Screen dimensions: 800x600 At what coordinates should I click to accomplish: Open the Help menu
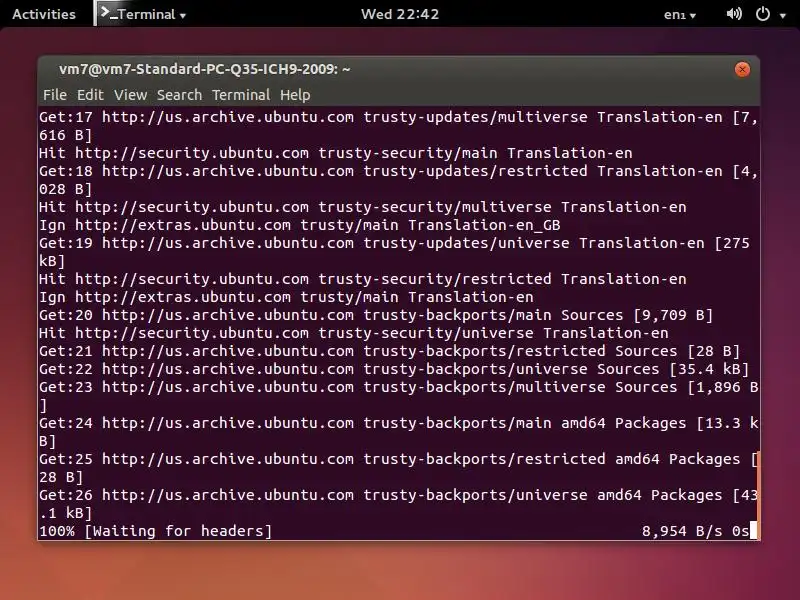(295, 95)
